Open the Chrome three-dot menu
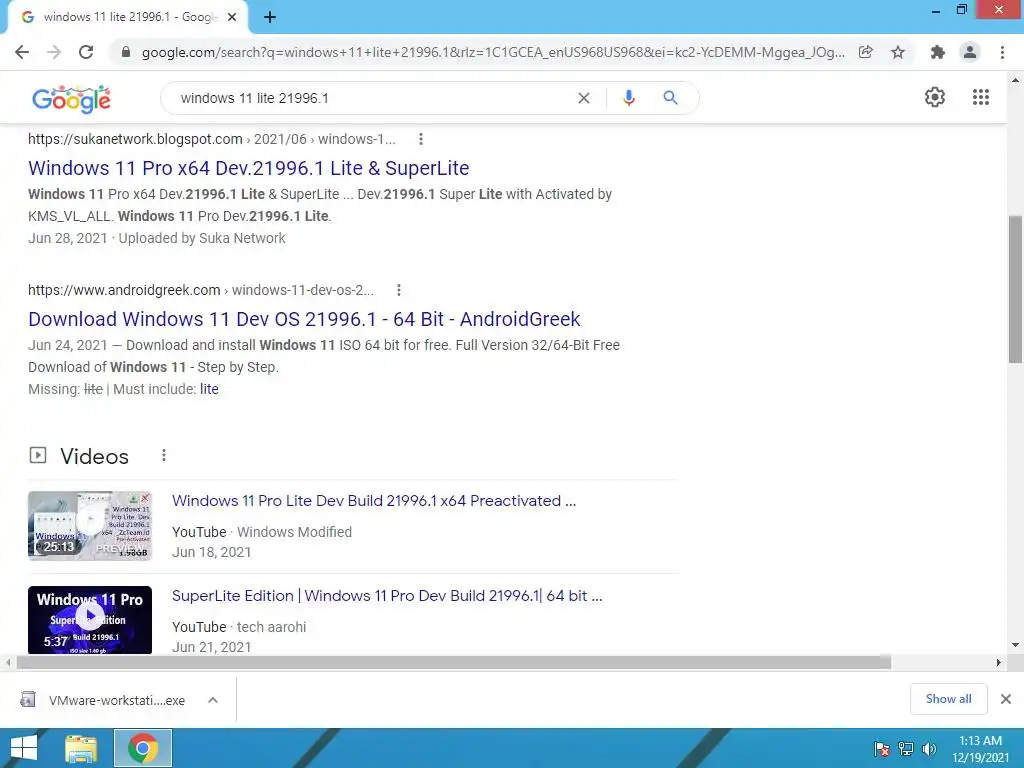 (1002, 52)
